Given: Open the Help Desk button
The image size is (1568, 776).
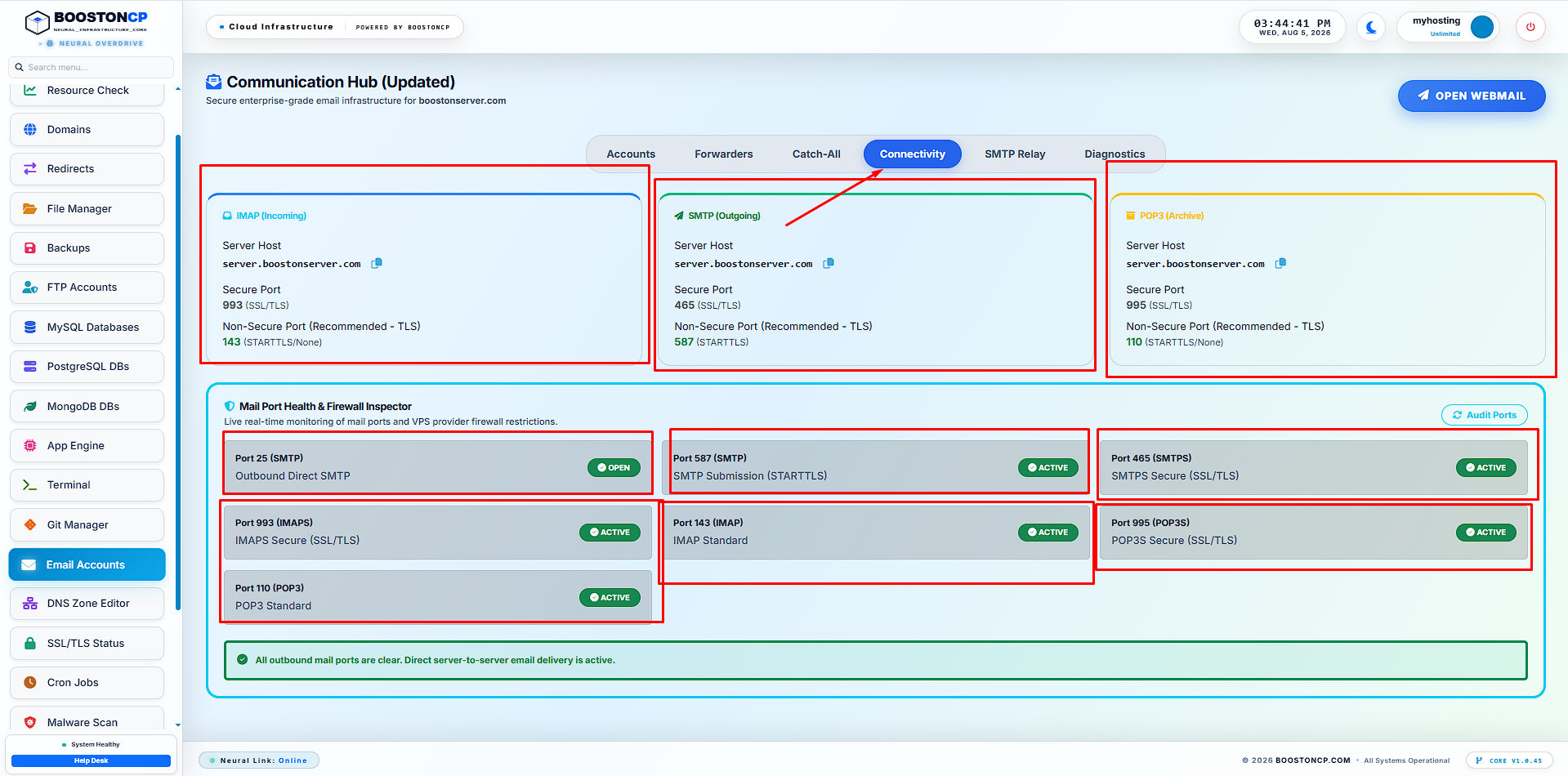Looking at the screenshot, I should [91, 760].
